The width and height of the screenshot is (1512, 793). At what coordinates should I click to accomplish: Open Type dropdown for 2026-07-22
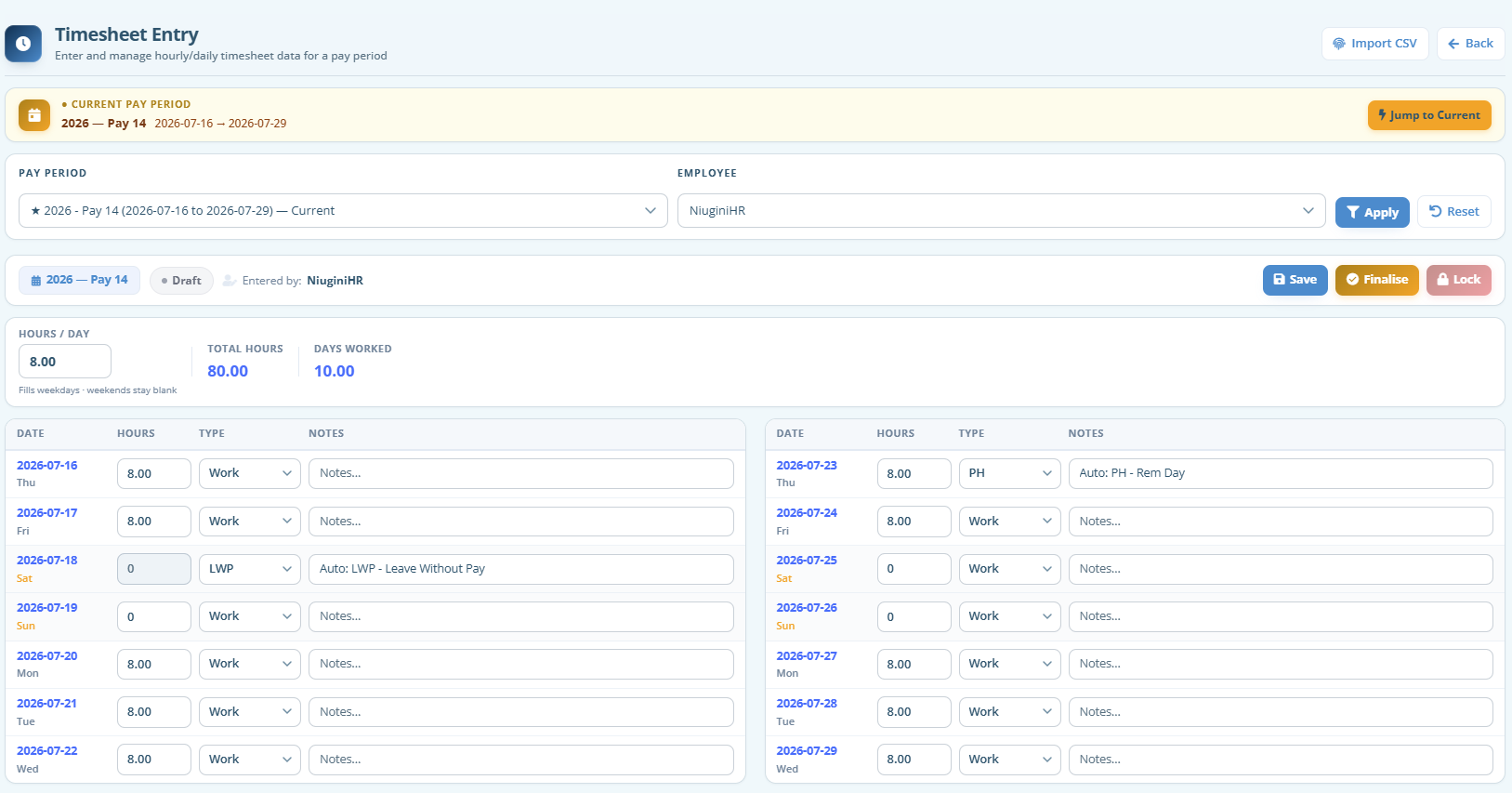coord(250,760)
